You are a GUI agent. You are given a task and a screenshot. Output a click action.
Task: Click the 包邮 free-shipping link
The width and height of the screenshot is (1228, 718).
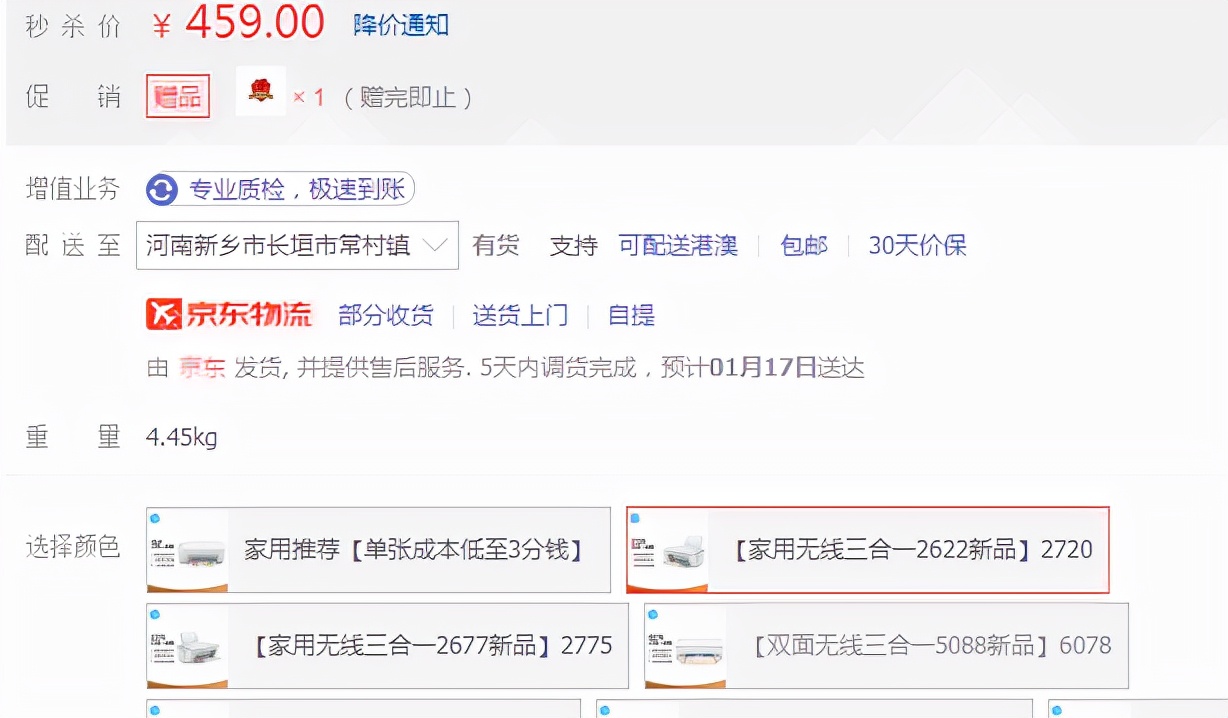click(x=803, y=245)
